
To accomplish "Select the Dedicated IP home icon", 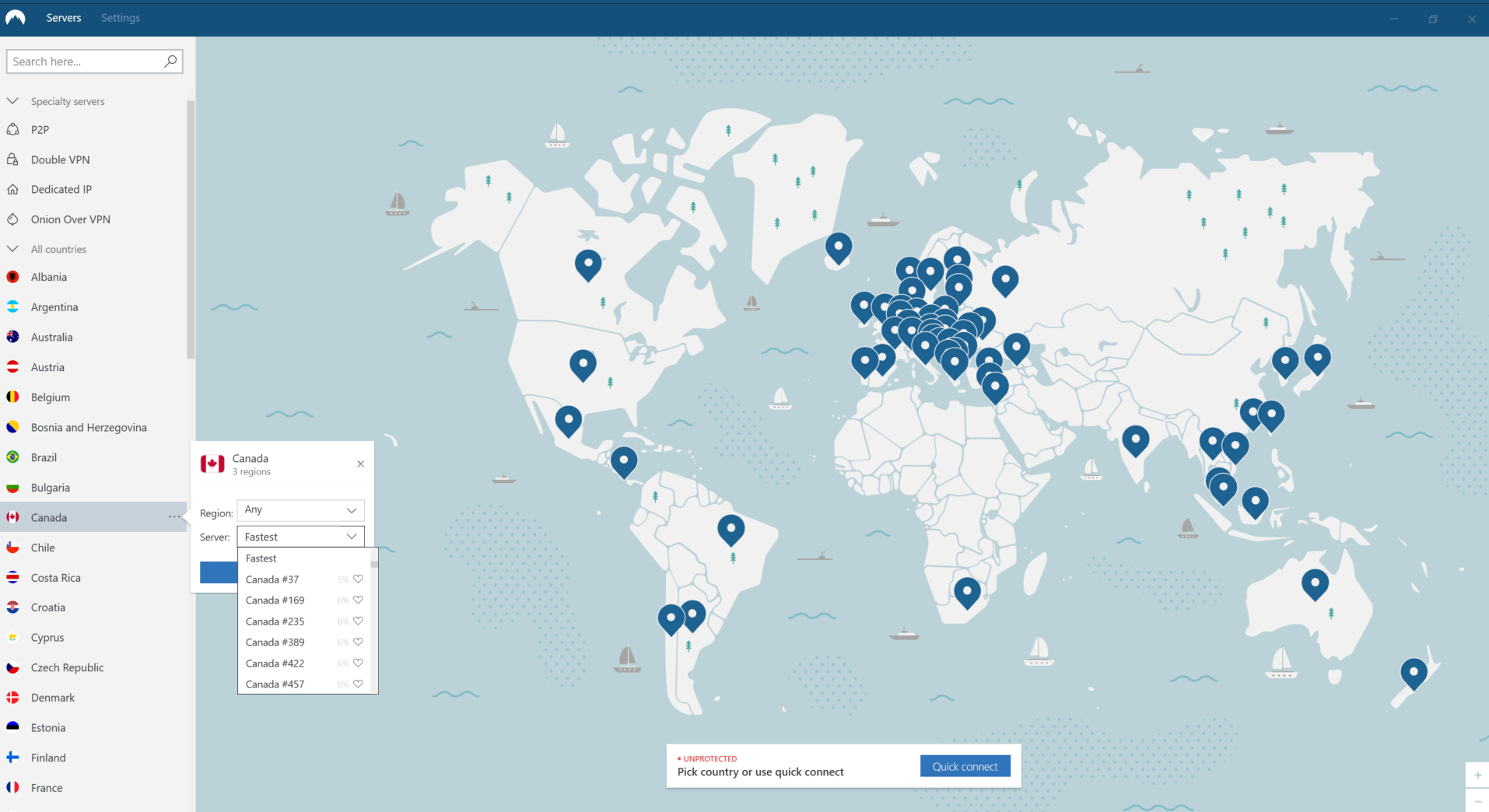I will click(x=12, y=189).
